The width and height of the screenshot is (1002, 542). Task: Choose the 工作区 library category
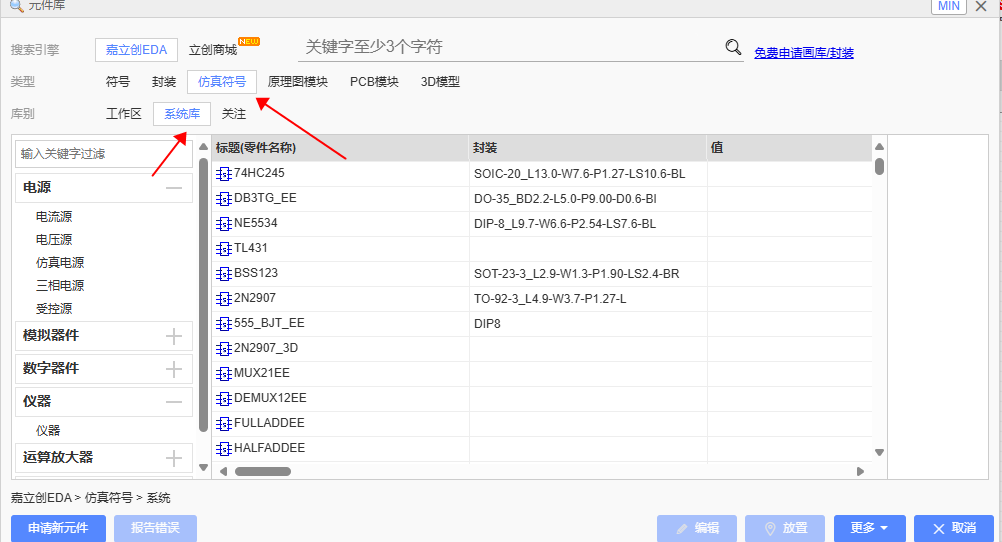[x=124, y=114]
